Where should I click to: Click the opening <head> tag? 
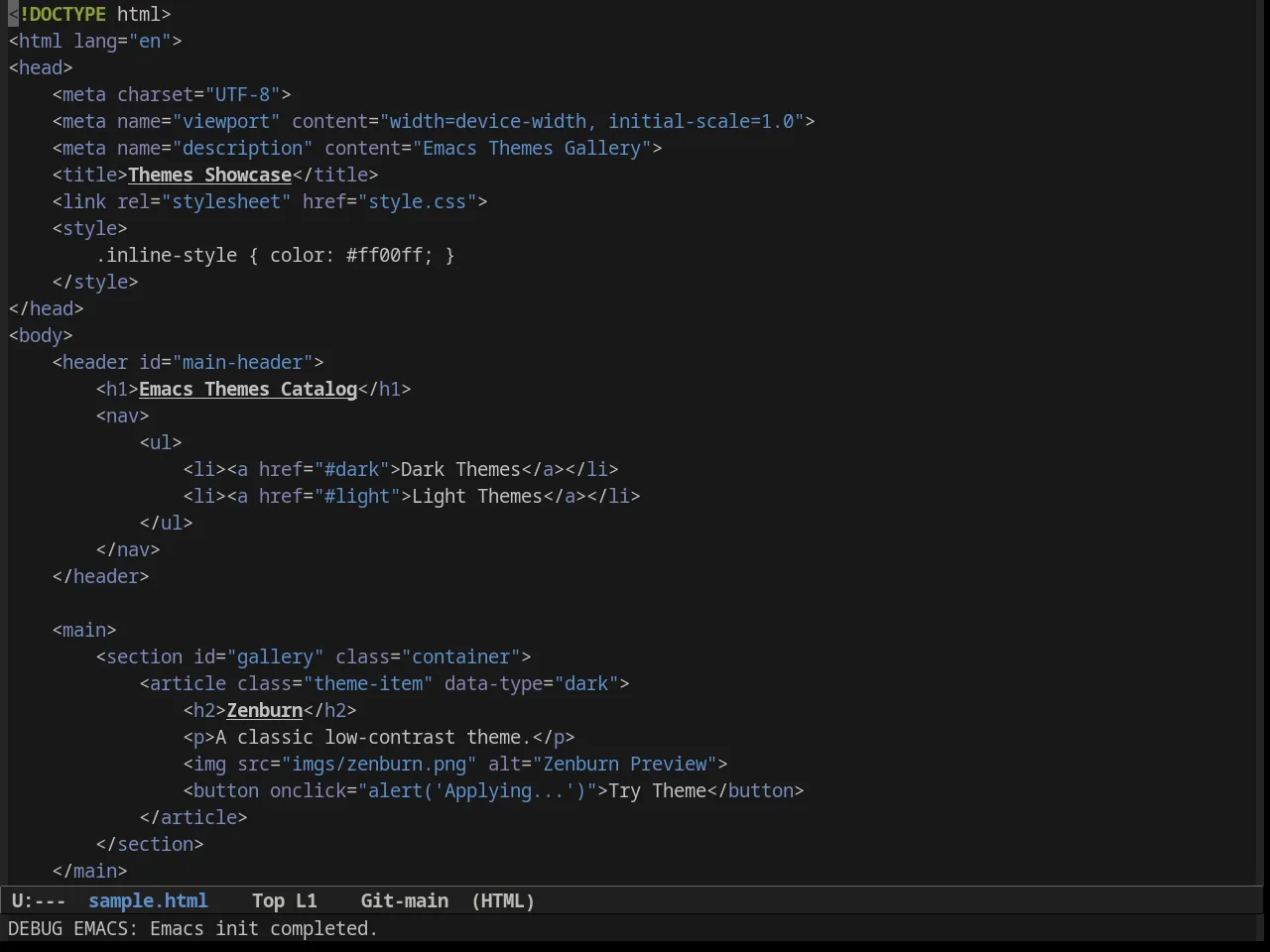pos(41,67)
